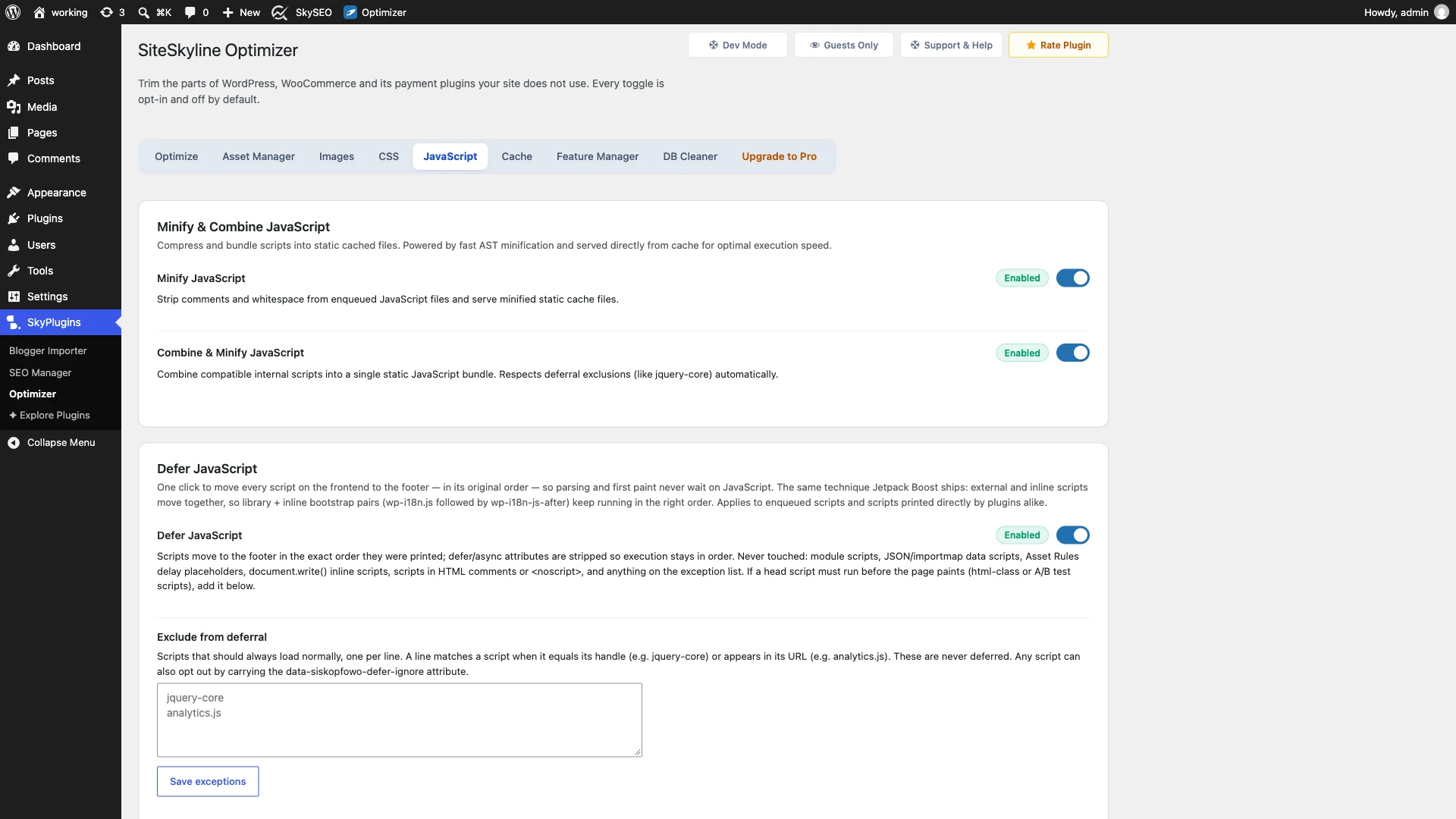Open the Howdy, admin account menu
This screenshot has height=819, width=1456.
(1406, 12)
